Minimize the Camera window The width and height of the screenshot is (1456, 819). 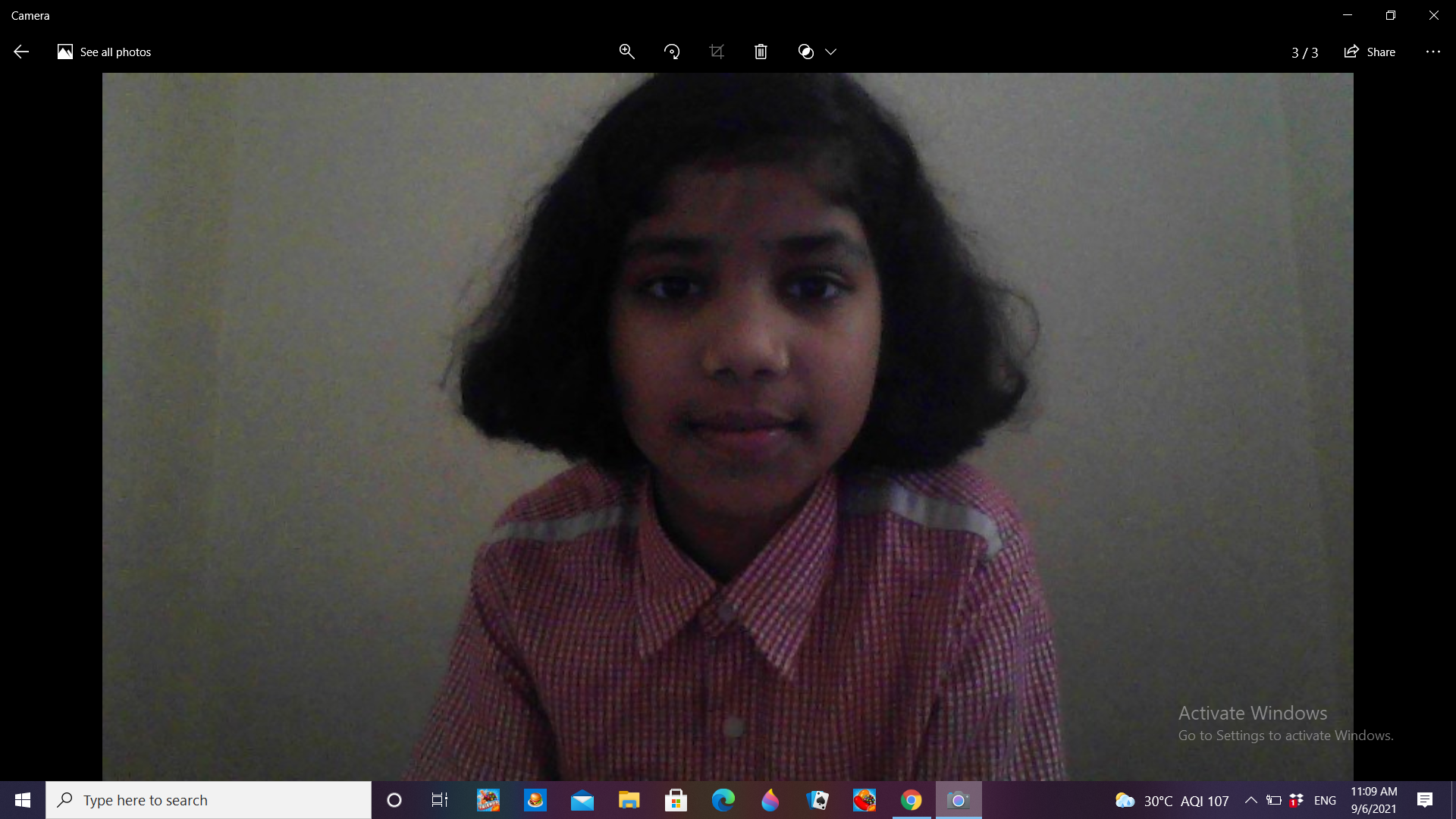point(1348,15)
